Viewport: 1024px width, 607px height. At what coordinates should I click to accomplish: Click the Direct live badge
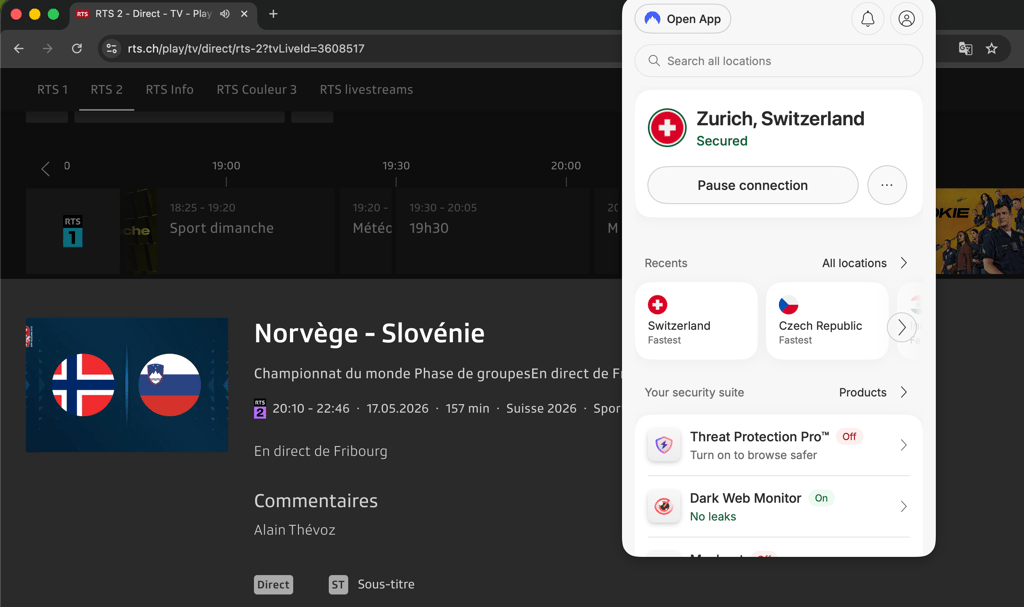(x=273, y=585)
